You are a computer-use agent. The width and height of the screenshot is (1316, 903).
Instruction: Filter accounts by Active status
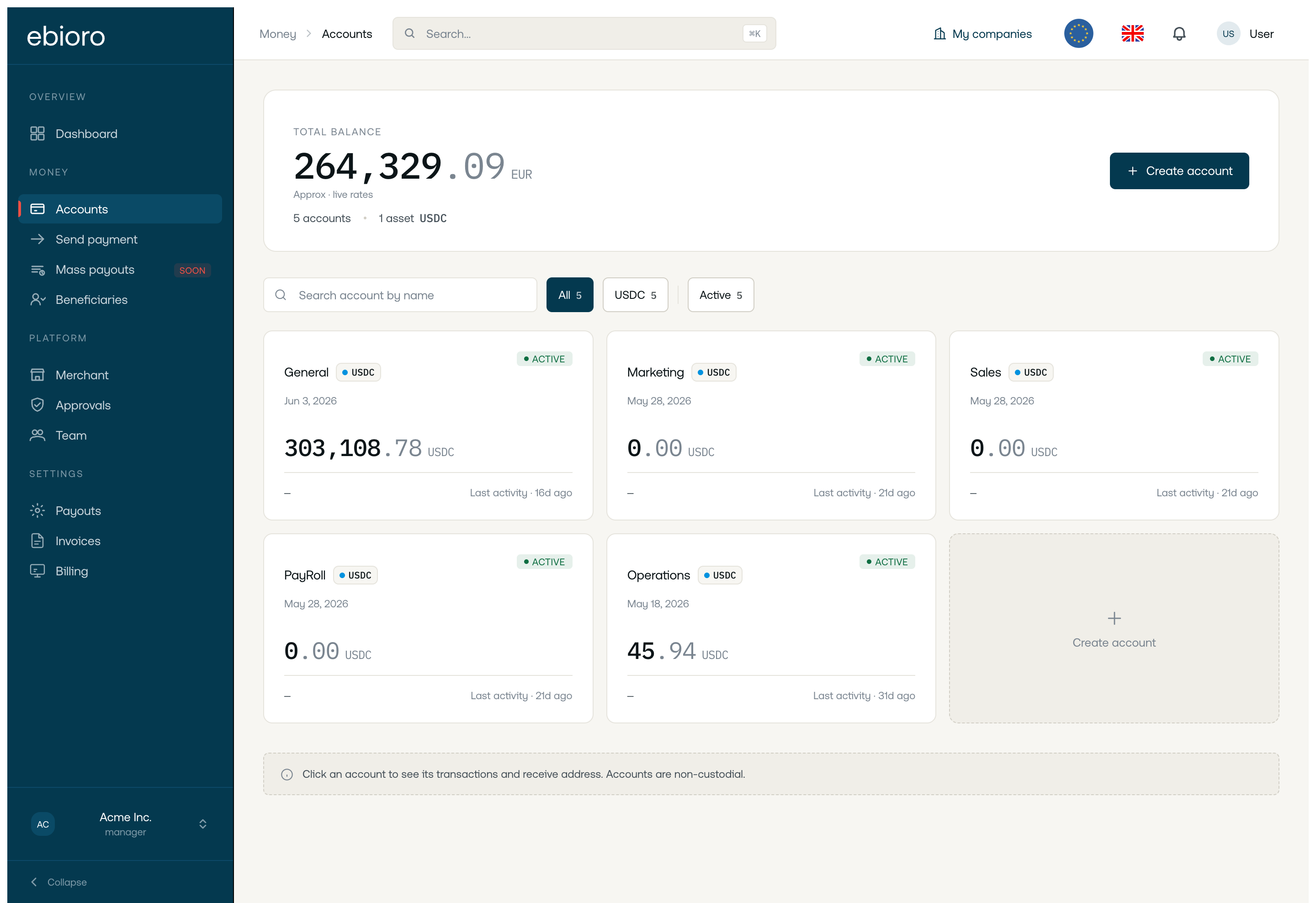point(720,295)
